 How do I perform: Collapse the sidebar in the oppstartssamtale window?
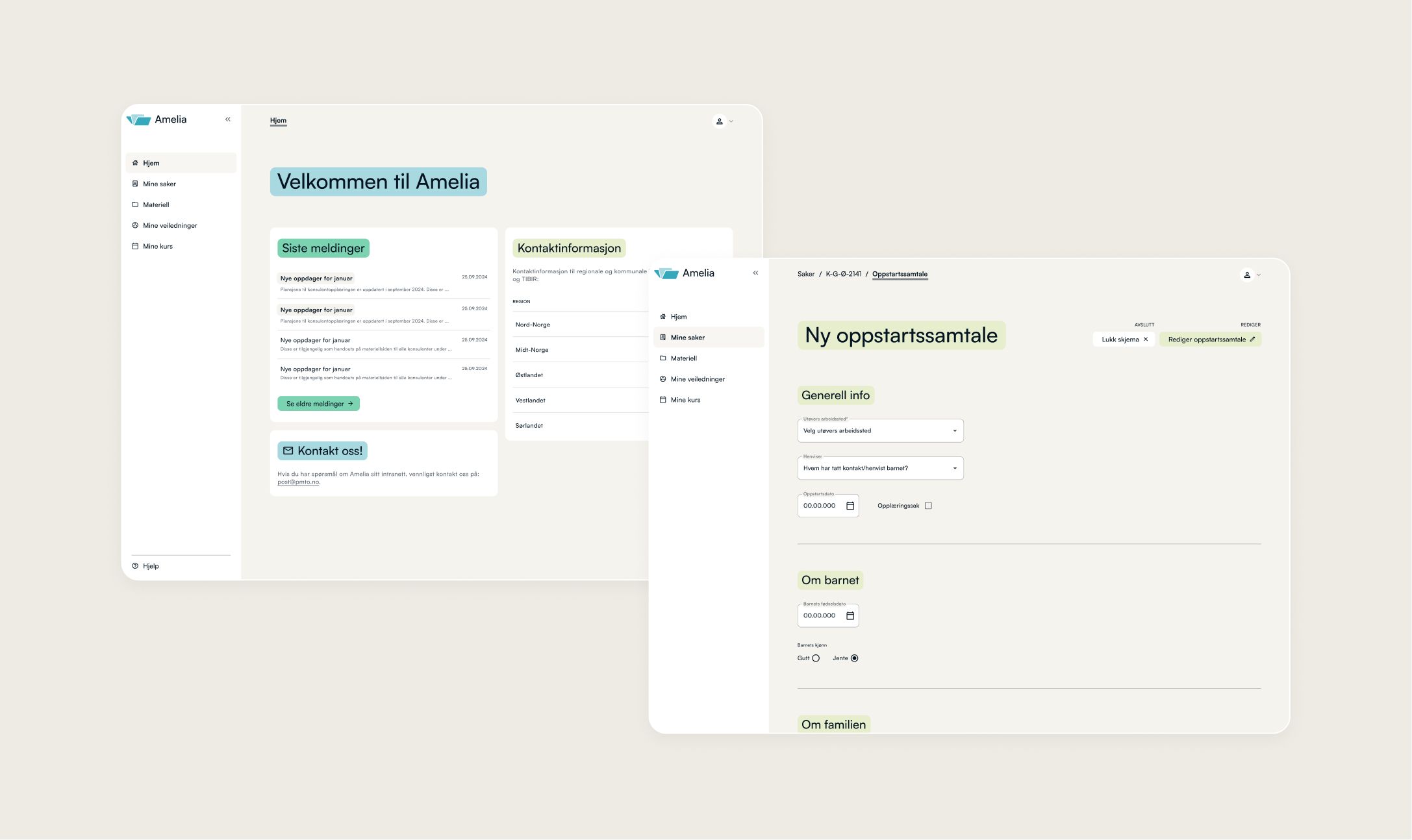coord(755,273)
